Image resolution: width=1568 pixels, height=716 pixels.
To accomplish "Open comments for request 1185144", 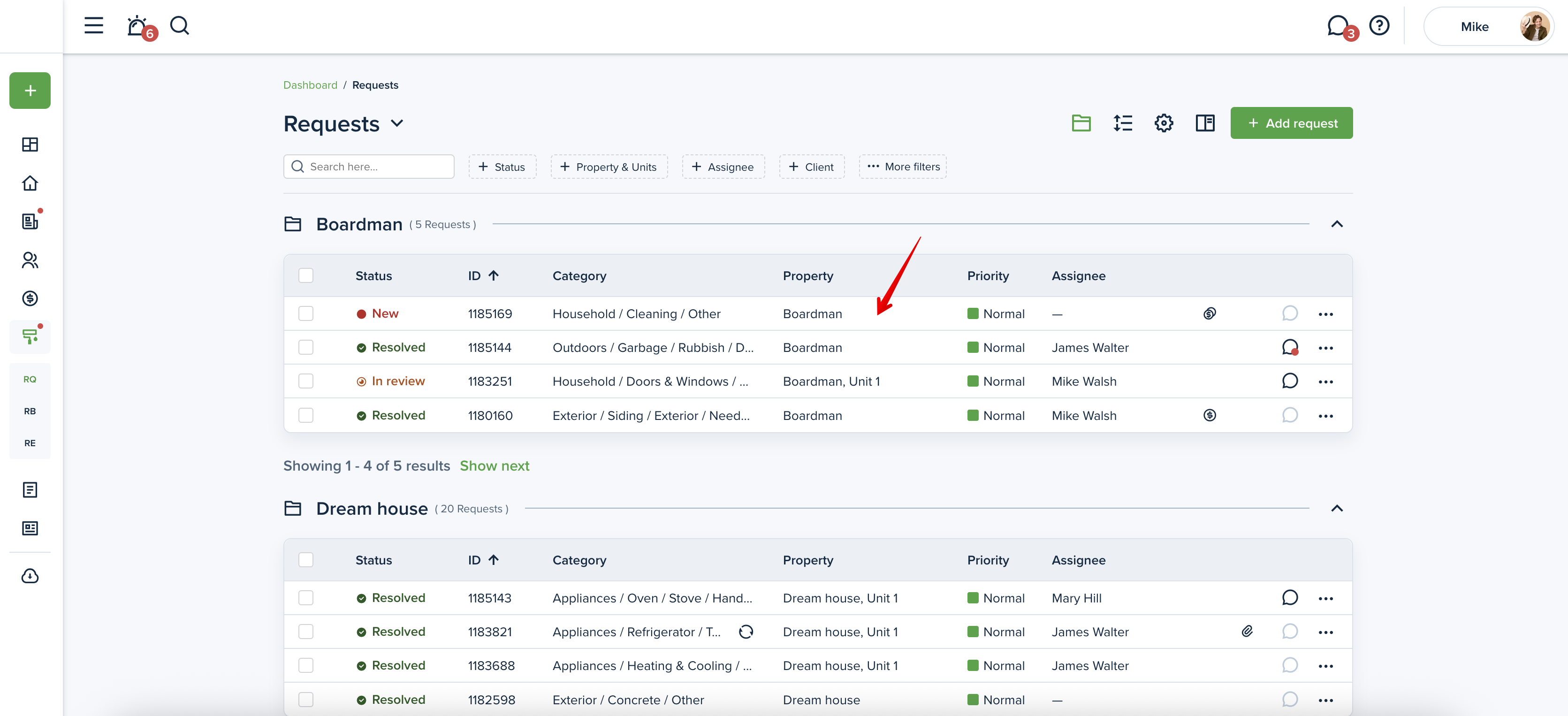I will coord(1289,347).
